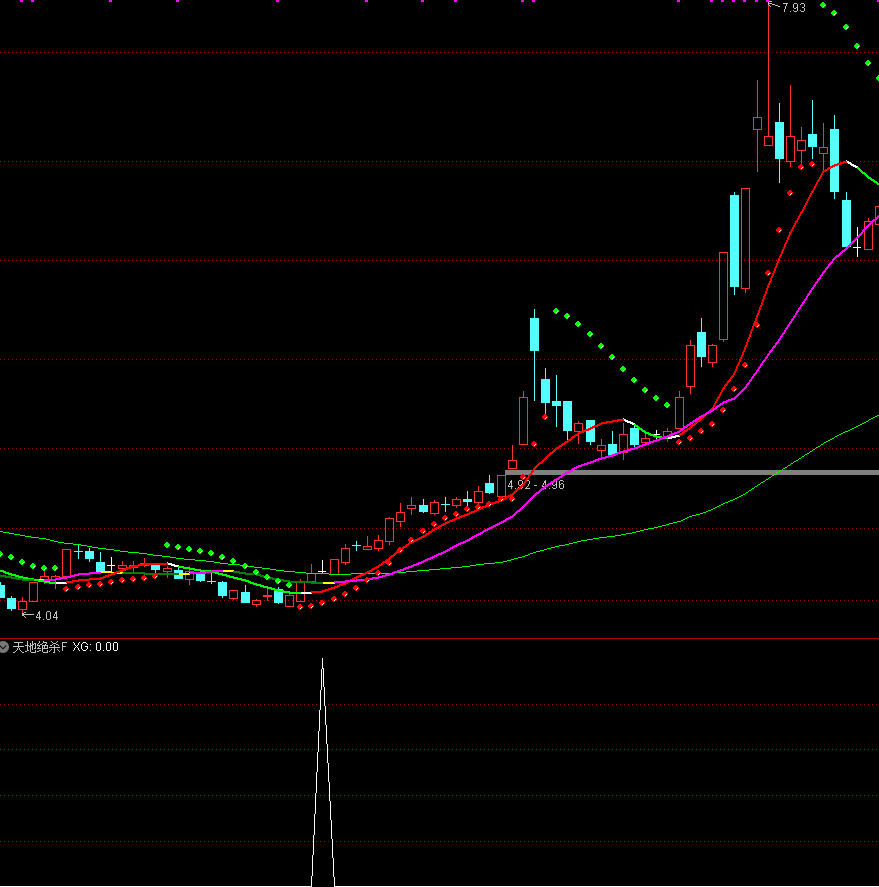
Task: Click the gray horizontal gap bar
Action: click(700, 472)
